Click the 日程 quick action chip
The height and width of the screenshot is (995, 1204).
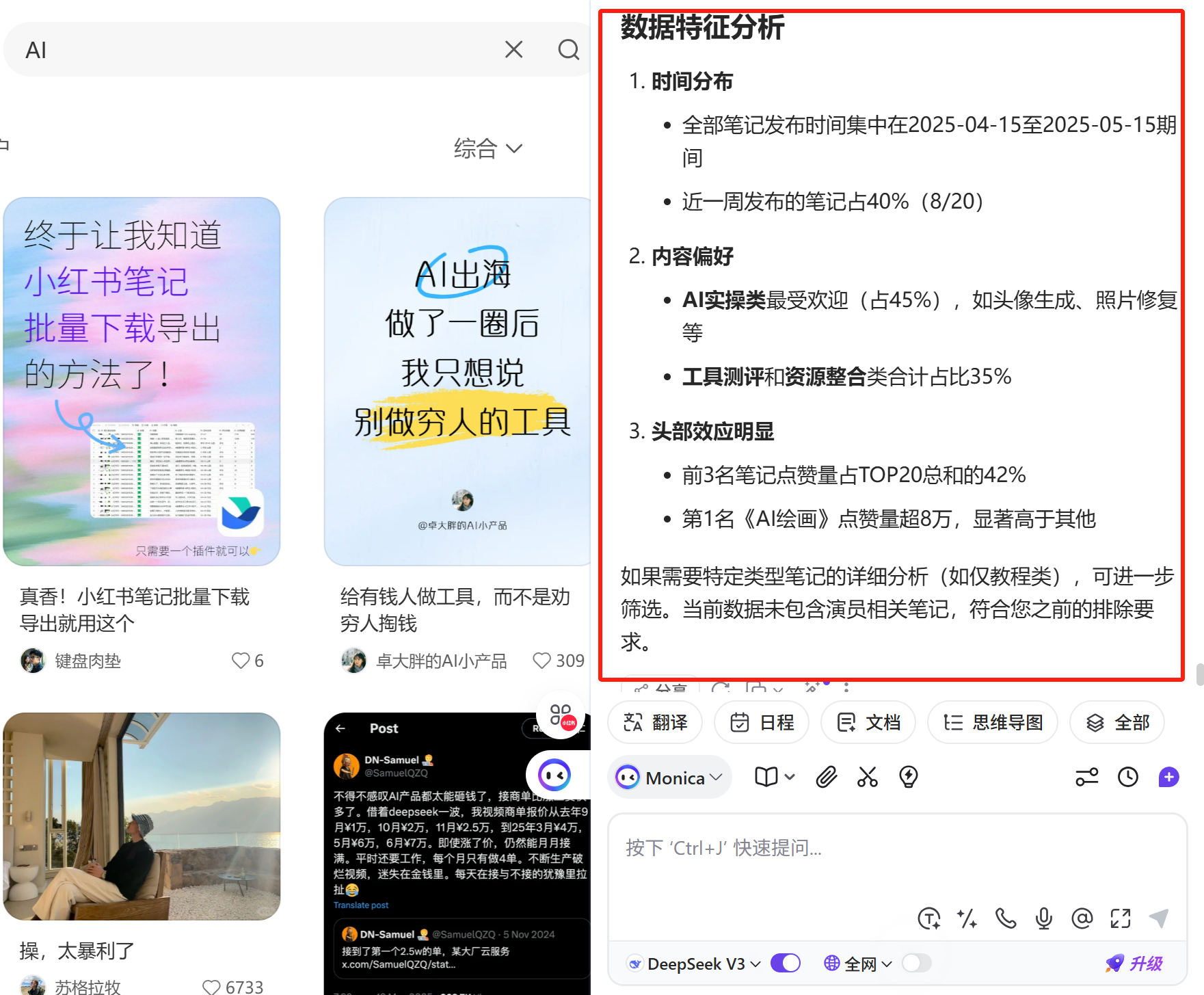click(762, 722)
